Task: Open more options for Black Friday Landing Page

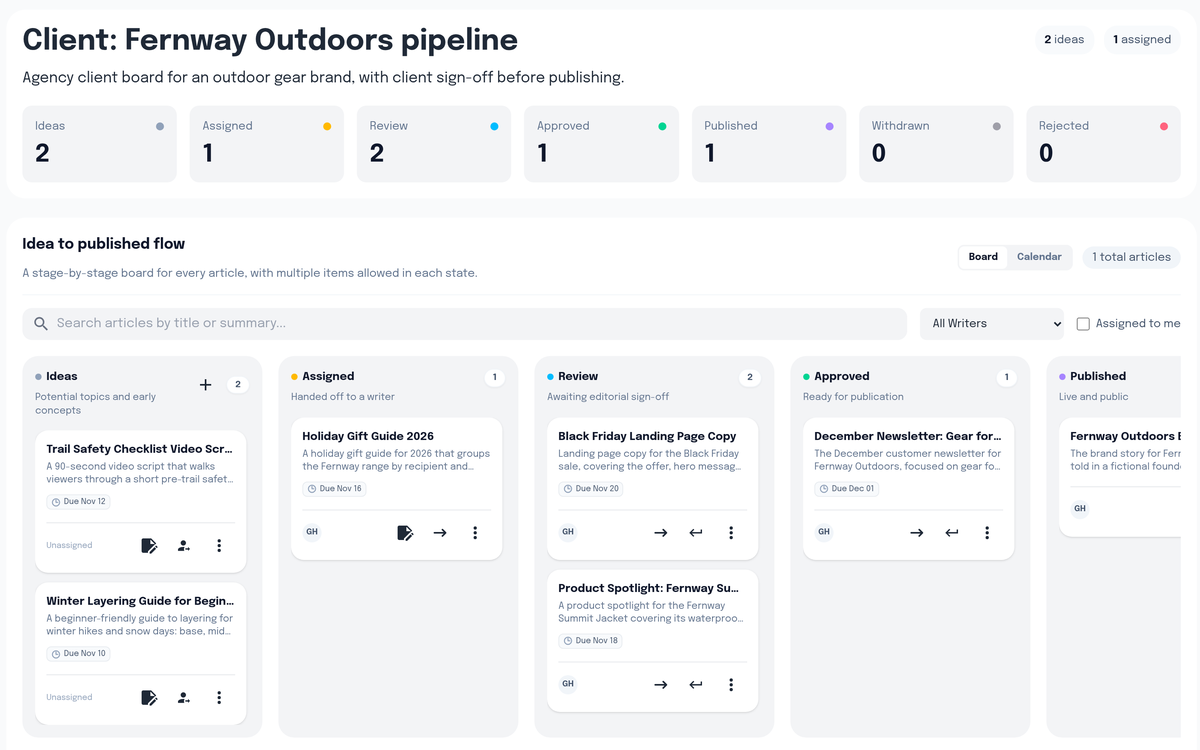Action: click(731, 533)
